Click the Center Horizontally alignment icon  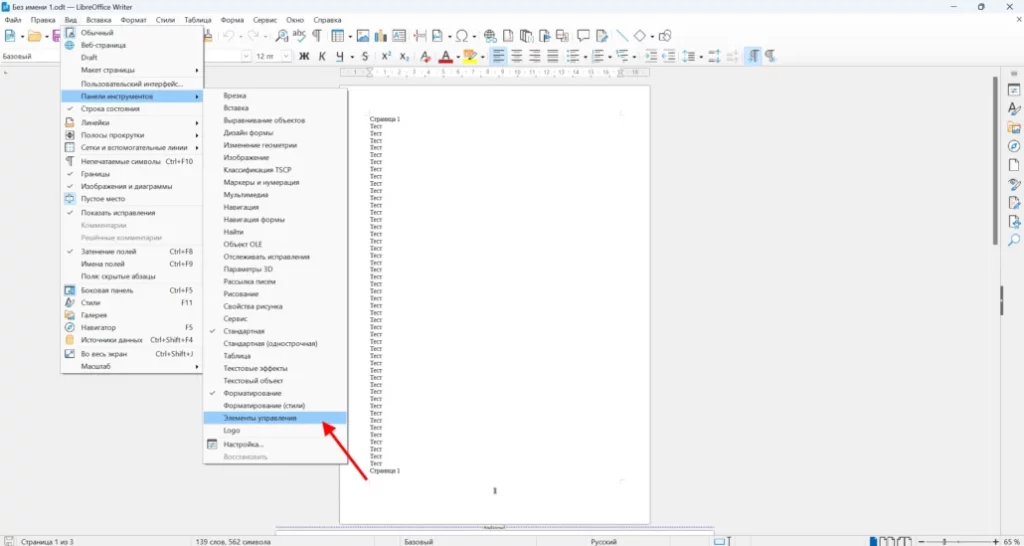(517, 56)
